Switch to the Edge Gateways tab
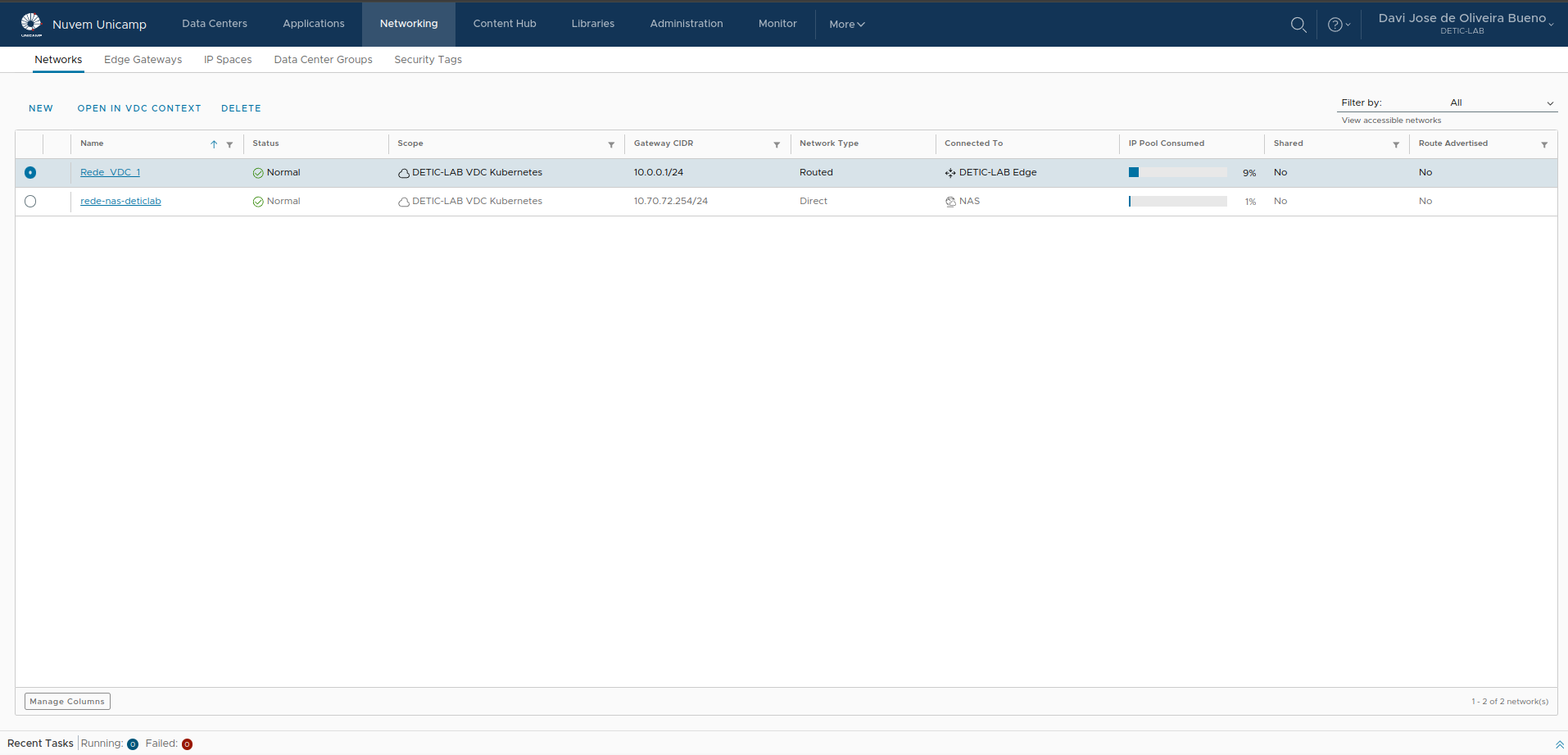Screen dimensions: 1568x755 pyautogui.click(x=143, y=60)
